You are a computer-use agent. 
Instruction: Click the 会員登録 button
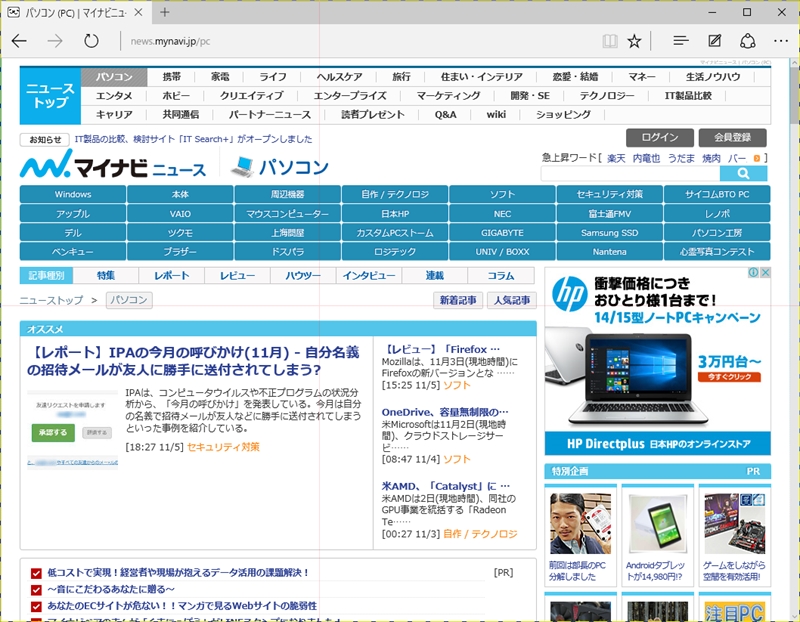pos(732,137)
